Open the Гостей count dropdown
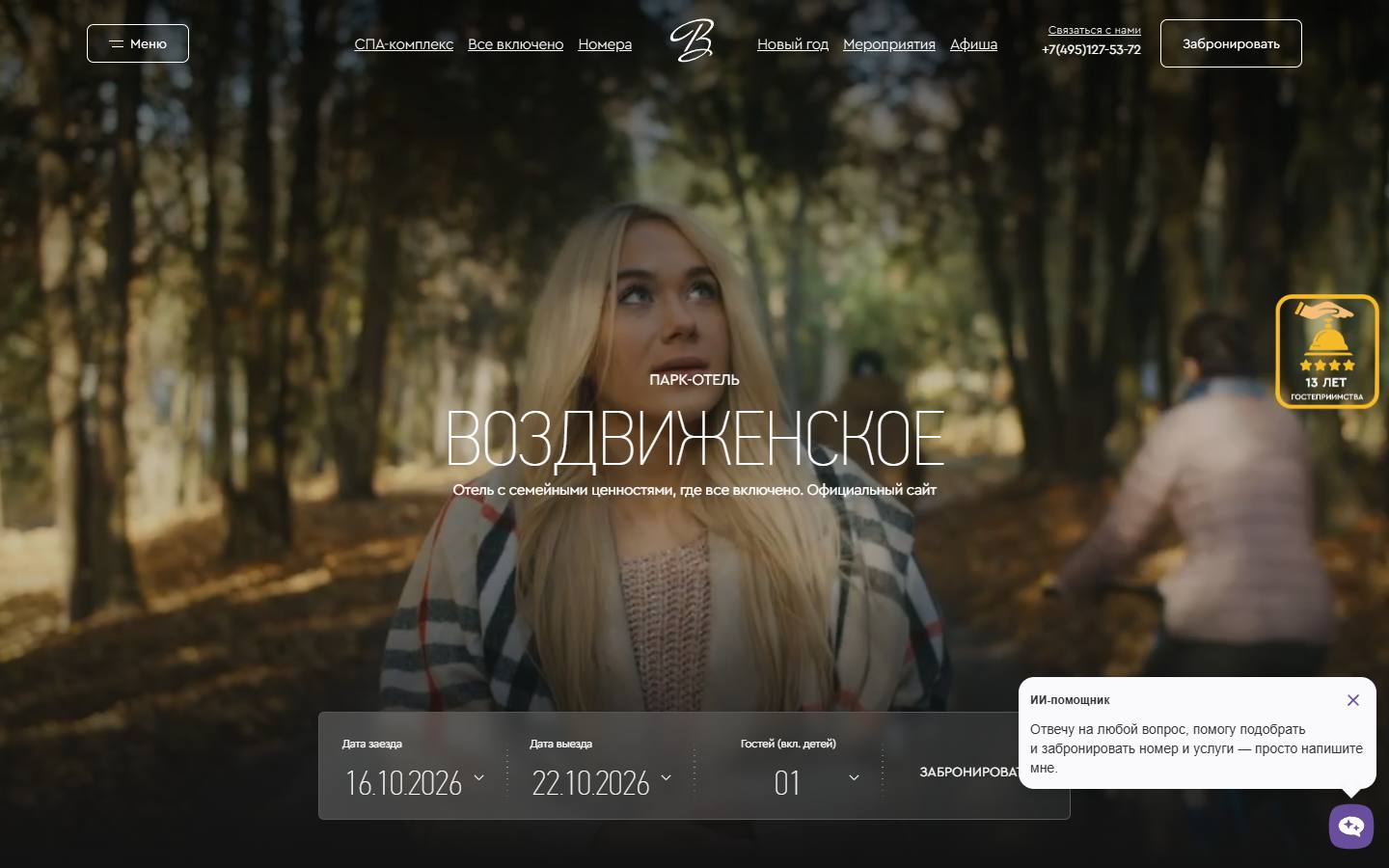This screenshot has width=1389, height=868. (854, 777)
